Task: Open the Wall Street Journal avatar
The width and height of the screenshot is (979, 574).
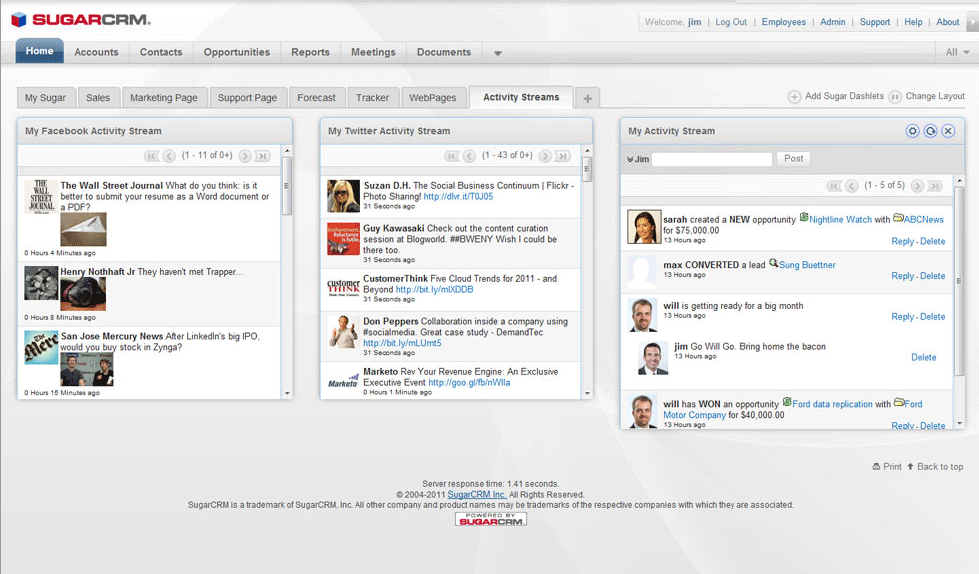Action: pyautogui.click(x=41, y=197)
